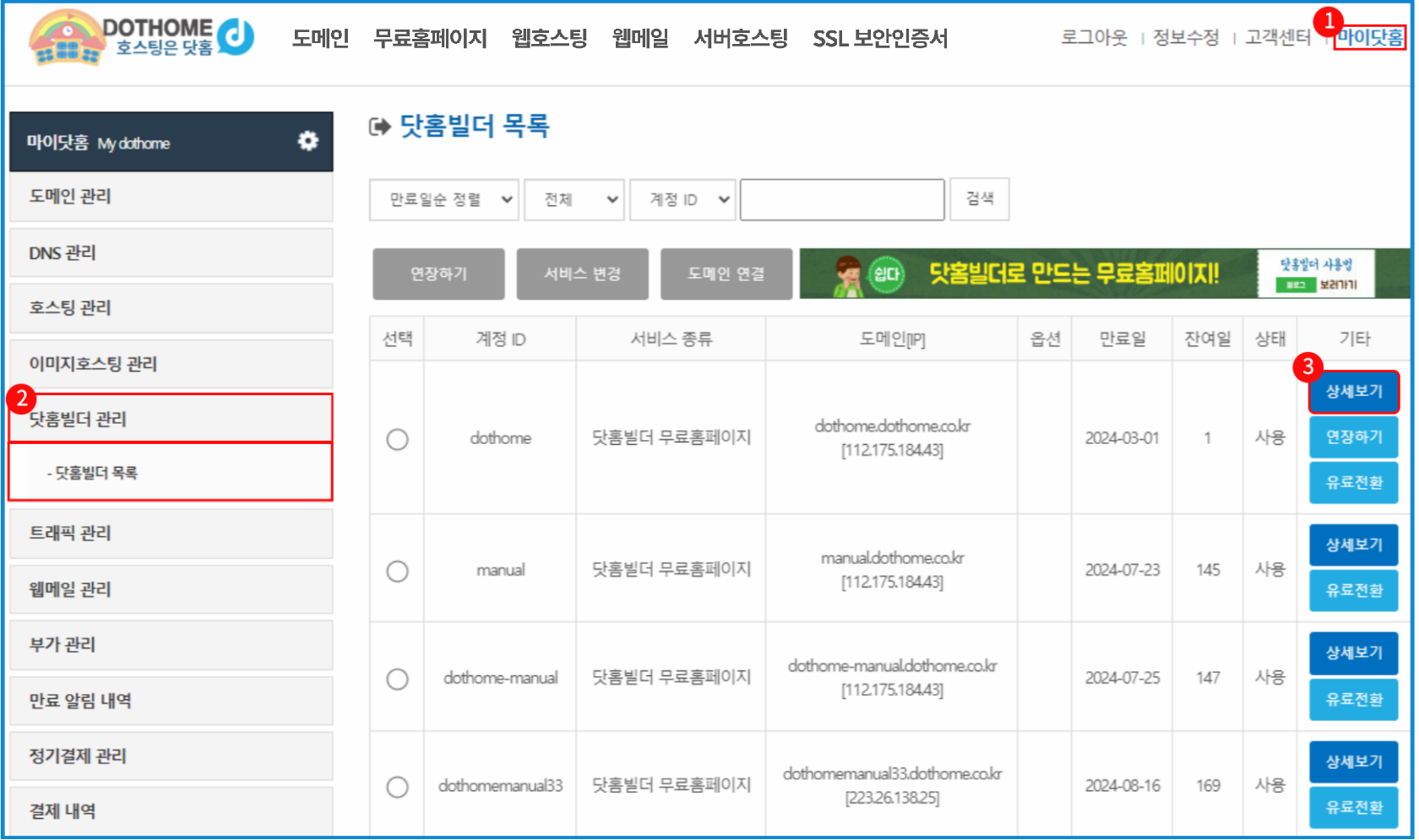Go to the SSL 보안인증서 menu
This screenshot has width=1419, height=840.
coord(879,38)
